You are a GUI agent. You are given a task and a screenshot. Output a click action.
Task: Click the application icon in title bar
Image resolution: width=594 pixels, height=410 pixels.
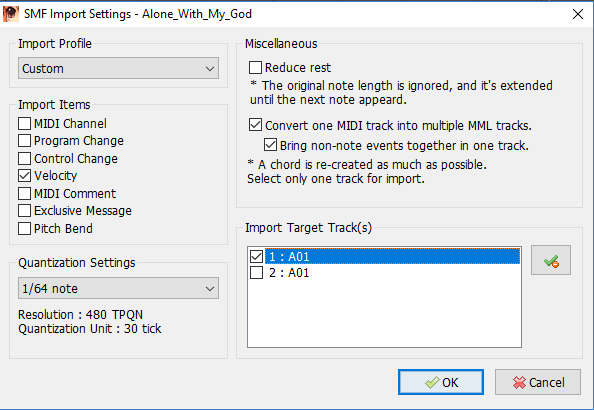point(11,14)
